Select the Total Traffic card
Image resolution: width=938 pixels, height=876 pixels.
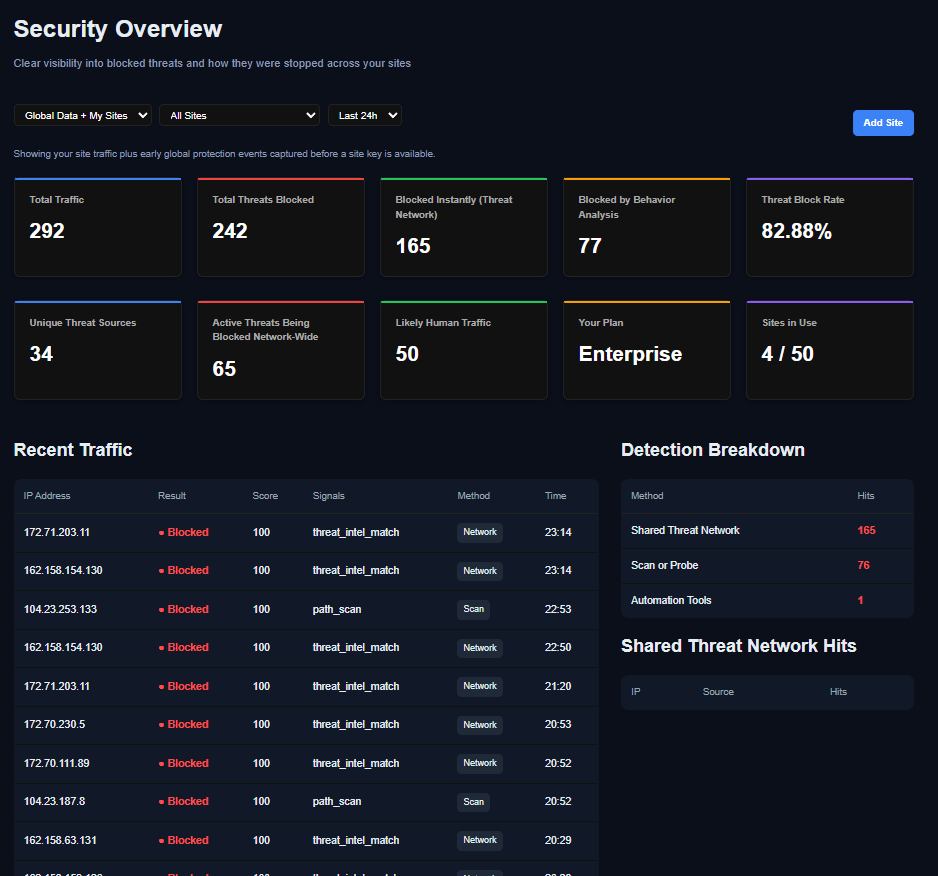pyautogui.click(x=98, y=227)
